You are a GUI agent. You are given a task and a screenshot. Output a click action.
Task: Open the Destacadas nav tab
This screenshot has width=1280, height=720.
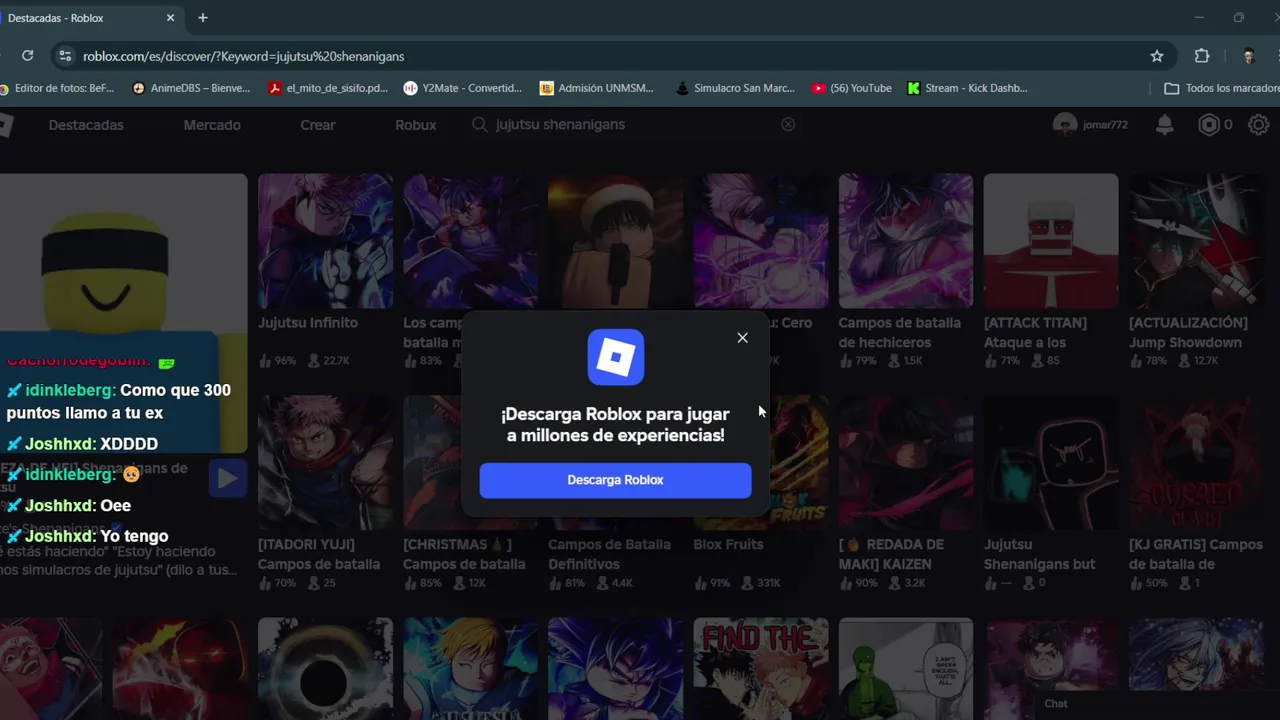pos(86,125)
